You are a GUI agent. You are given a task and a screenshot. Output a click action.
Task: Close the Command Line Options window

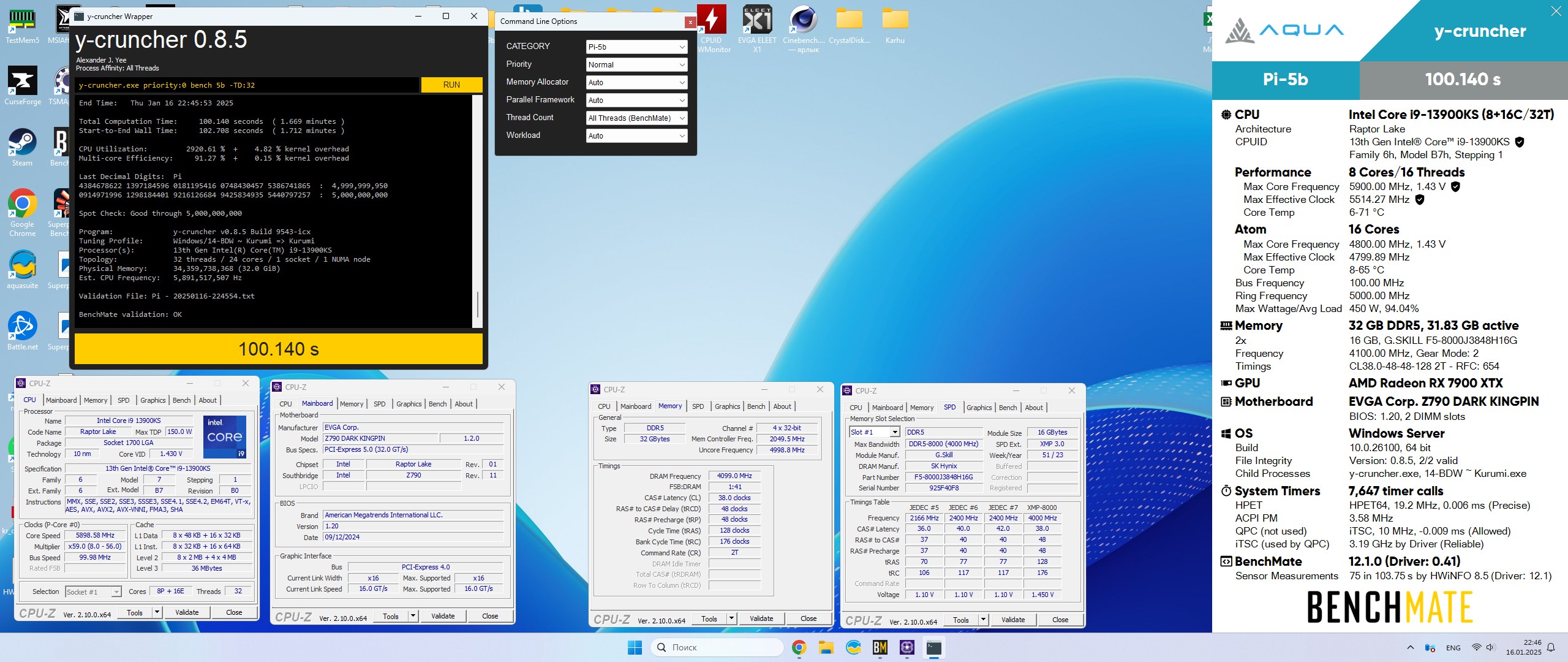coord(690,22)
